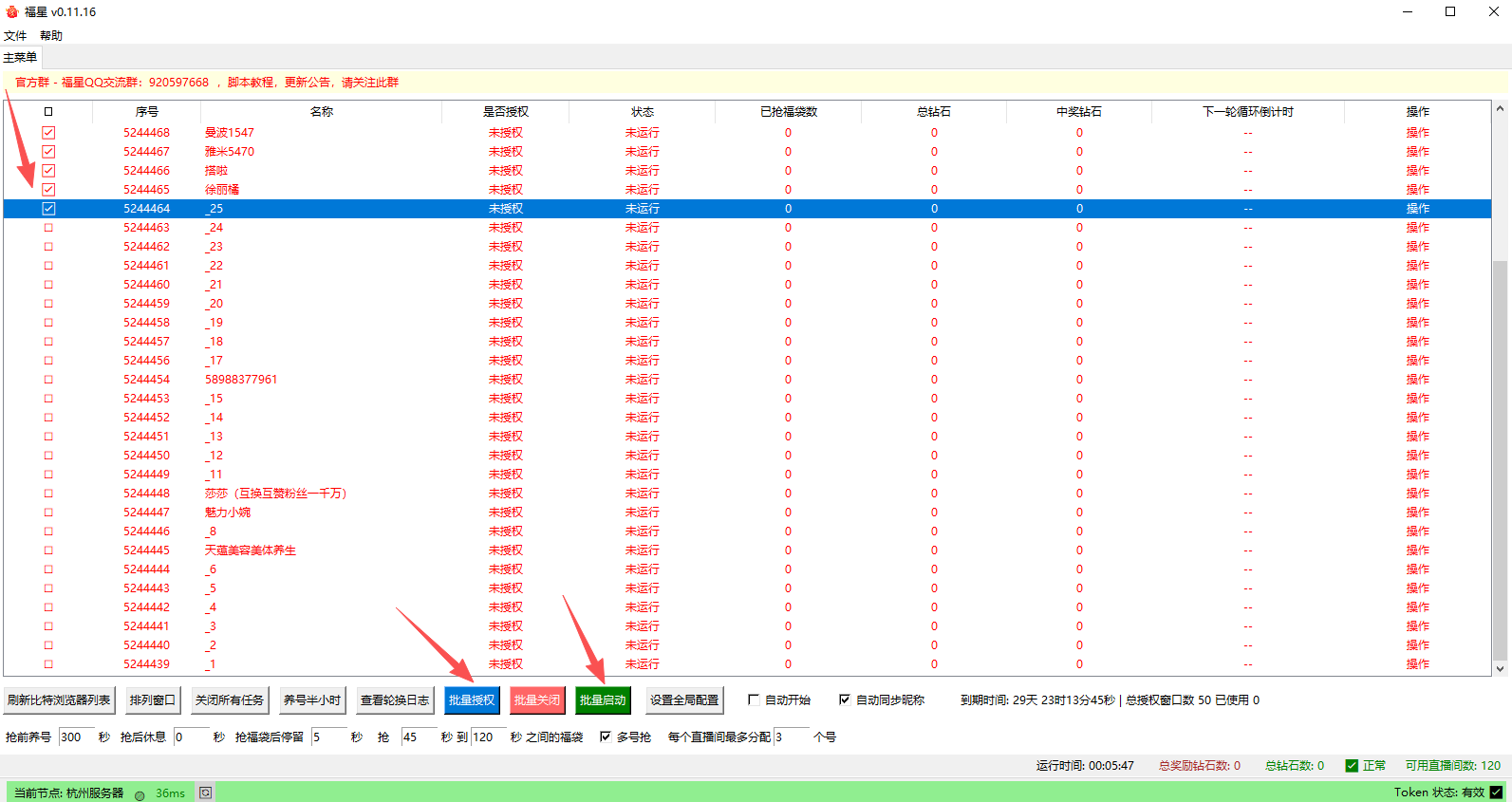Click the gray node status dot icon

(x=140, y=795)
